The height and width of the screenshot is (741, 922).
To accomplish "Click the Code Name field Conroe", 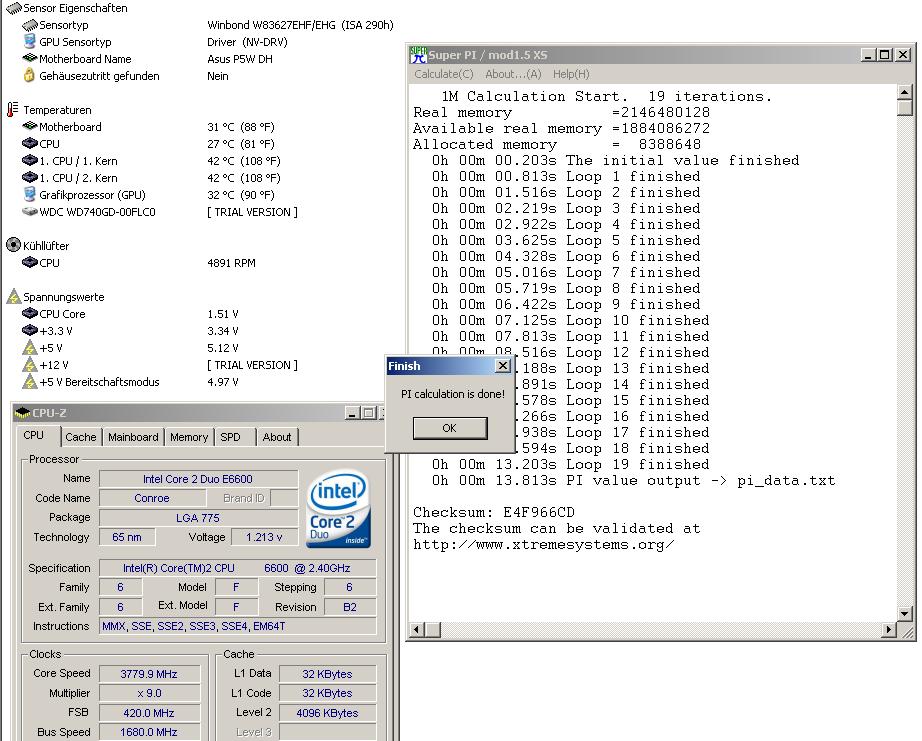I will point(152,498).
